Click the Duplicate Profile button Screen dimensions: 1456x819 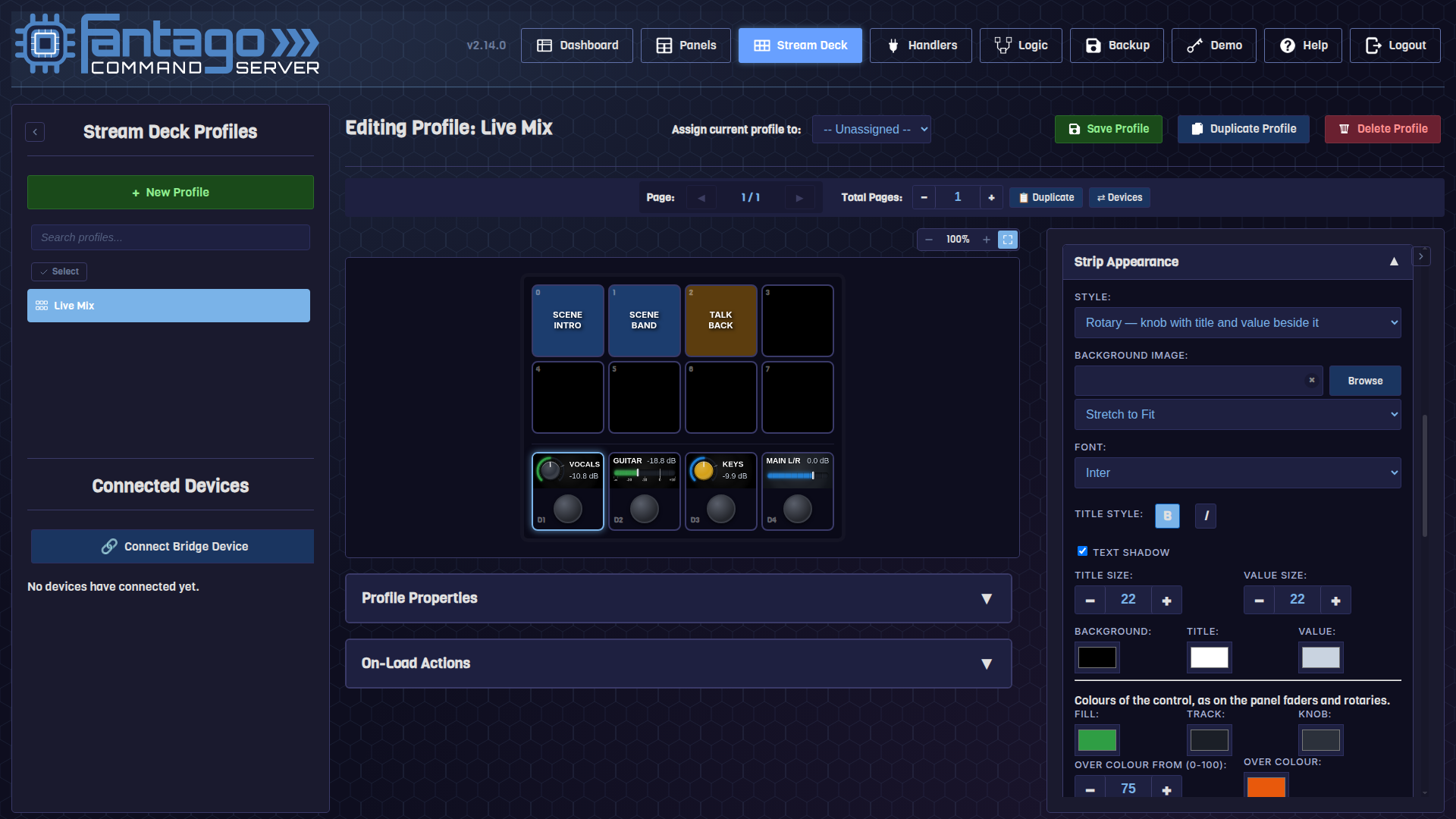[1244, 130]
